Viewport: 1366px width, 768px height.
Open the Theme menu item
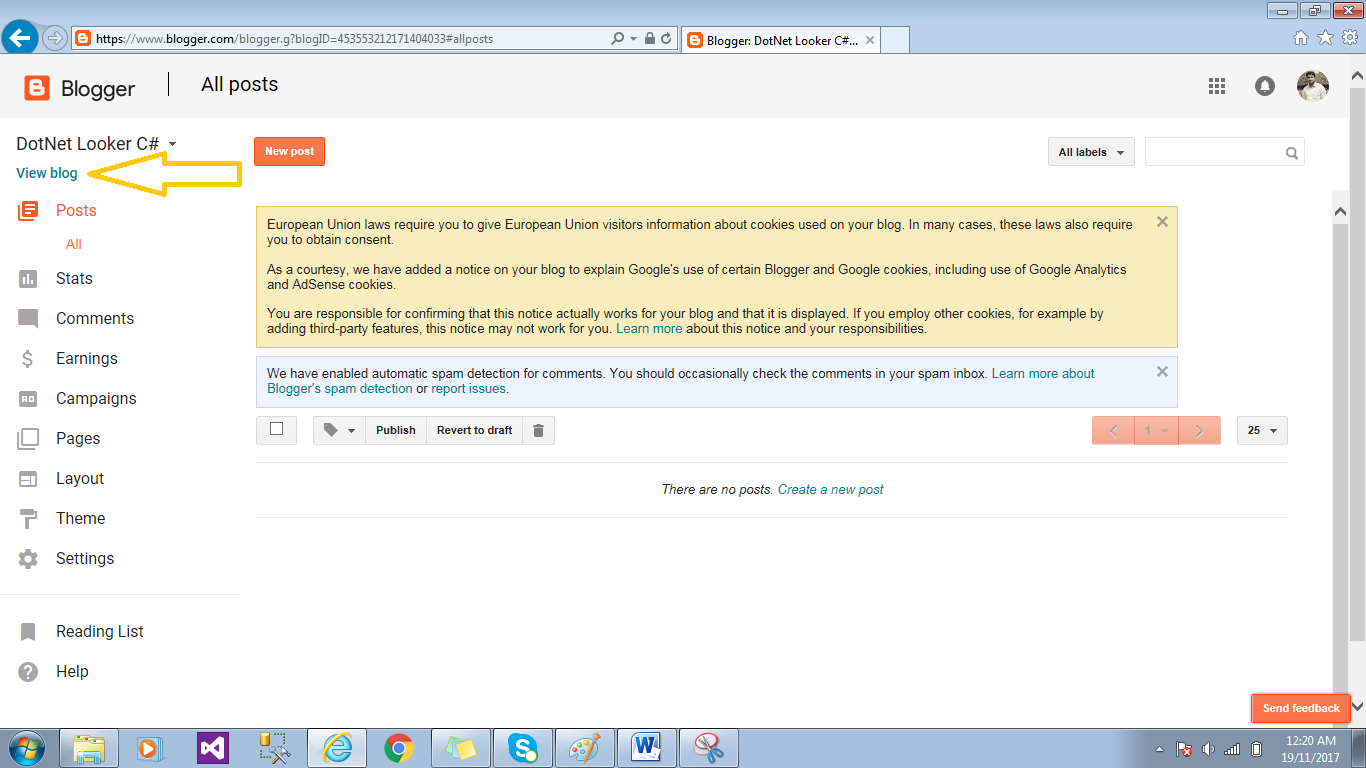point(81,519)
